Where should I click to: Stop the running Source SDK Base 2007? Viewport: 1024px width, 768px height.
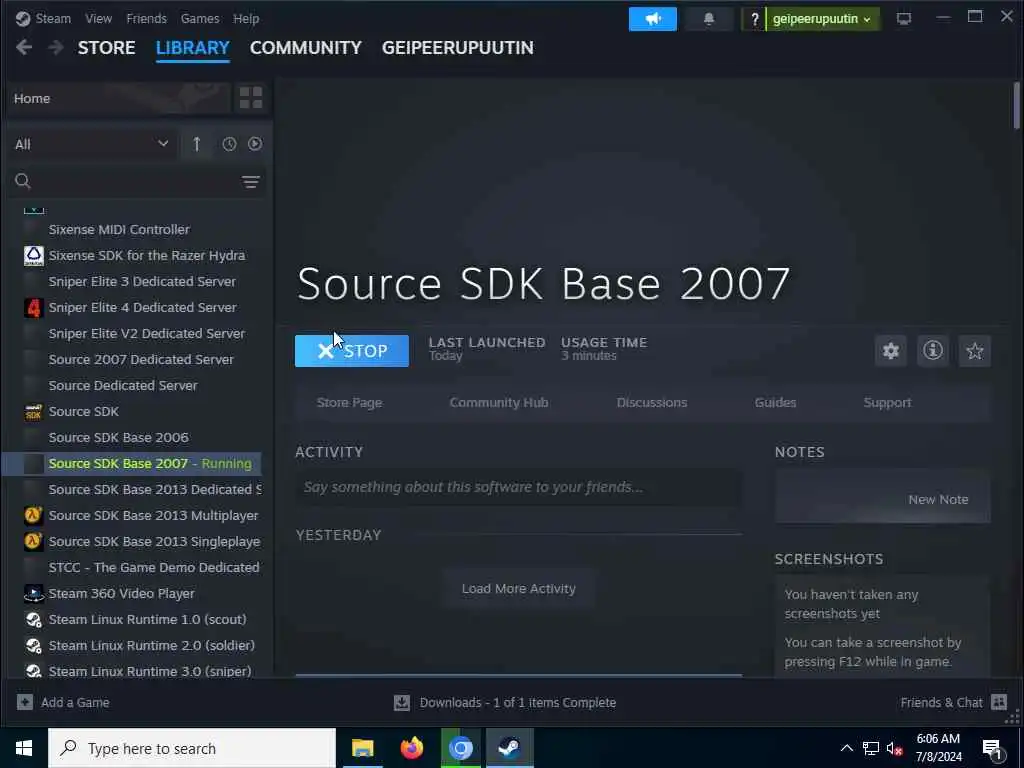pyautogui.click(x=352, y=351)
